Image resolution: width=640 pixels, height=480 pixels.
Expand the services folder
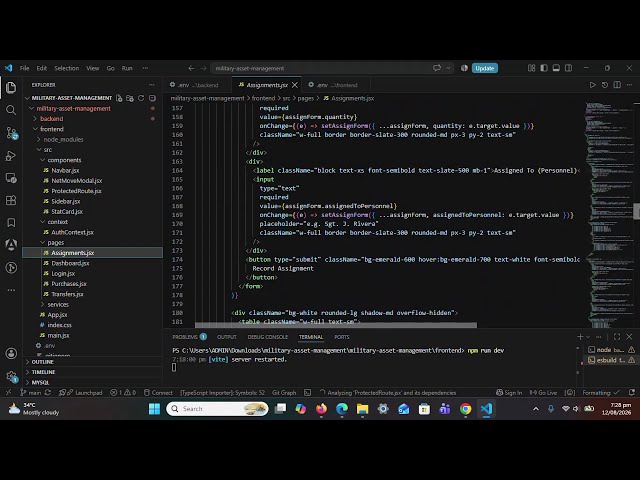tap(58, 304)
